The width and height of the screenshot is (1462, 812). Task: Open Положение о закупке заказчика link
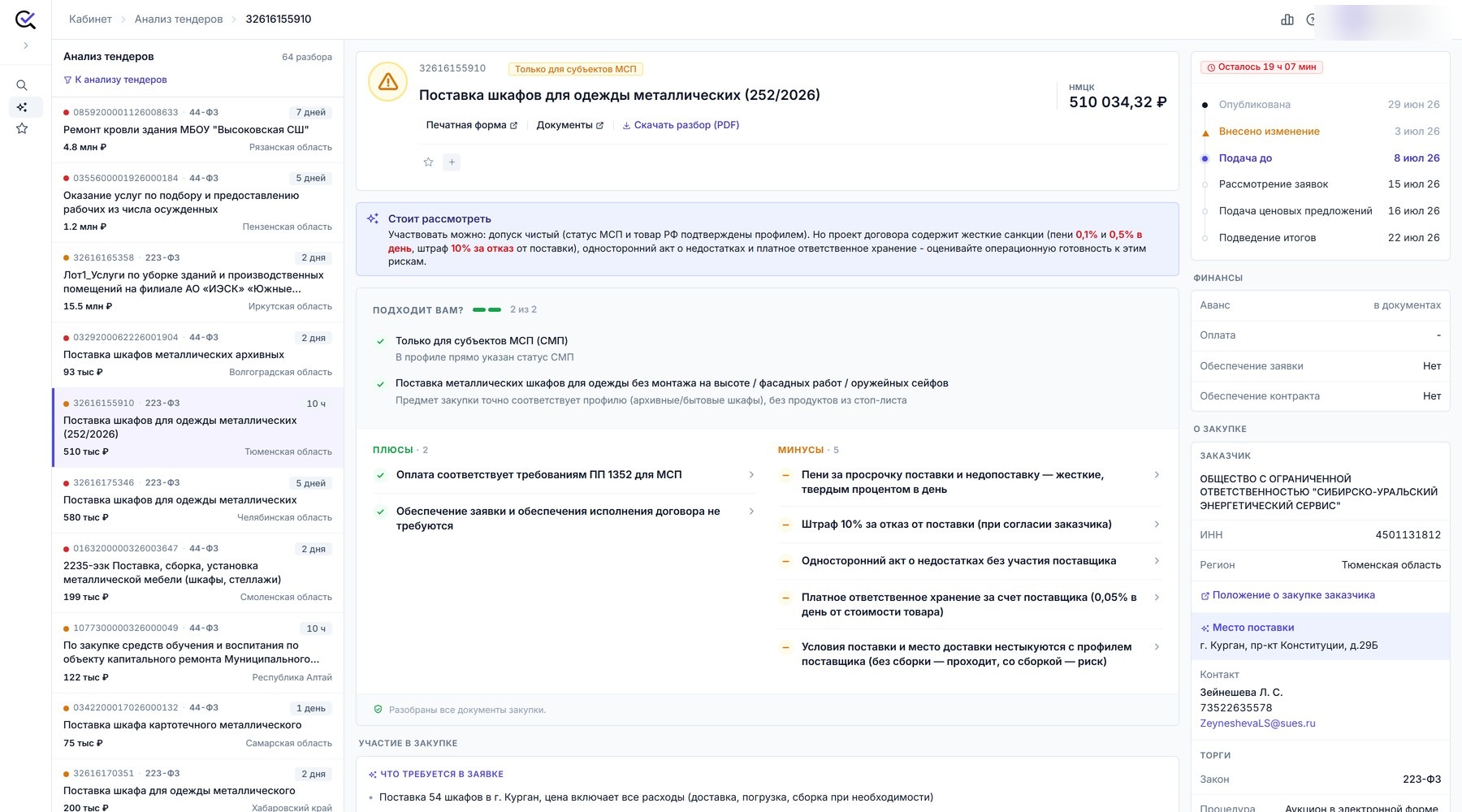click(1288, 595)
